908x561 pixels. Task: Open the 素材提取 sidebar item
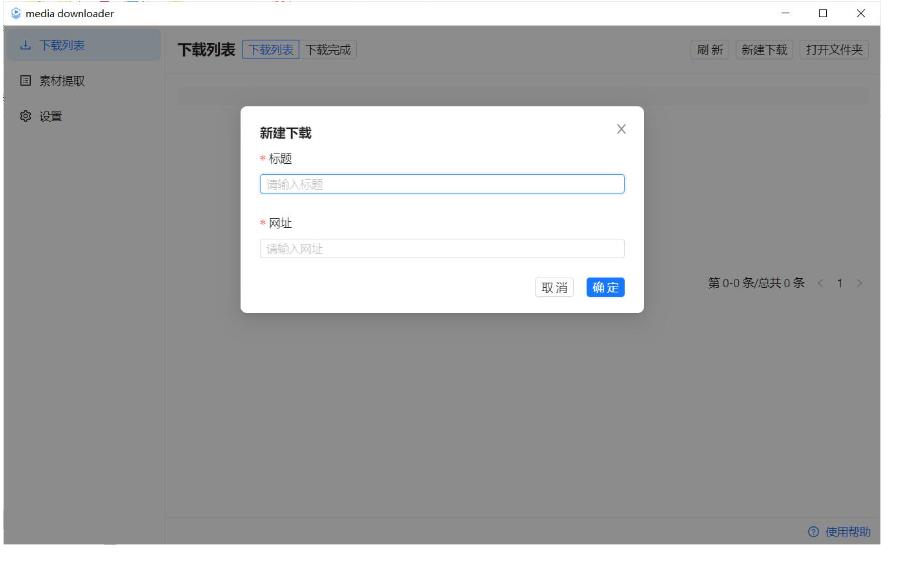60,81
